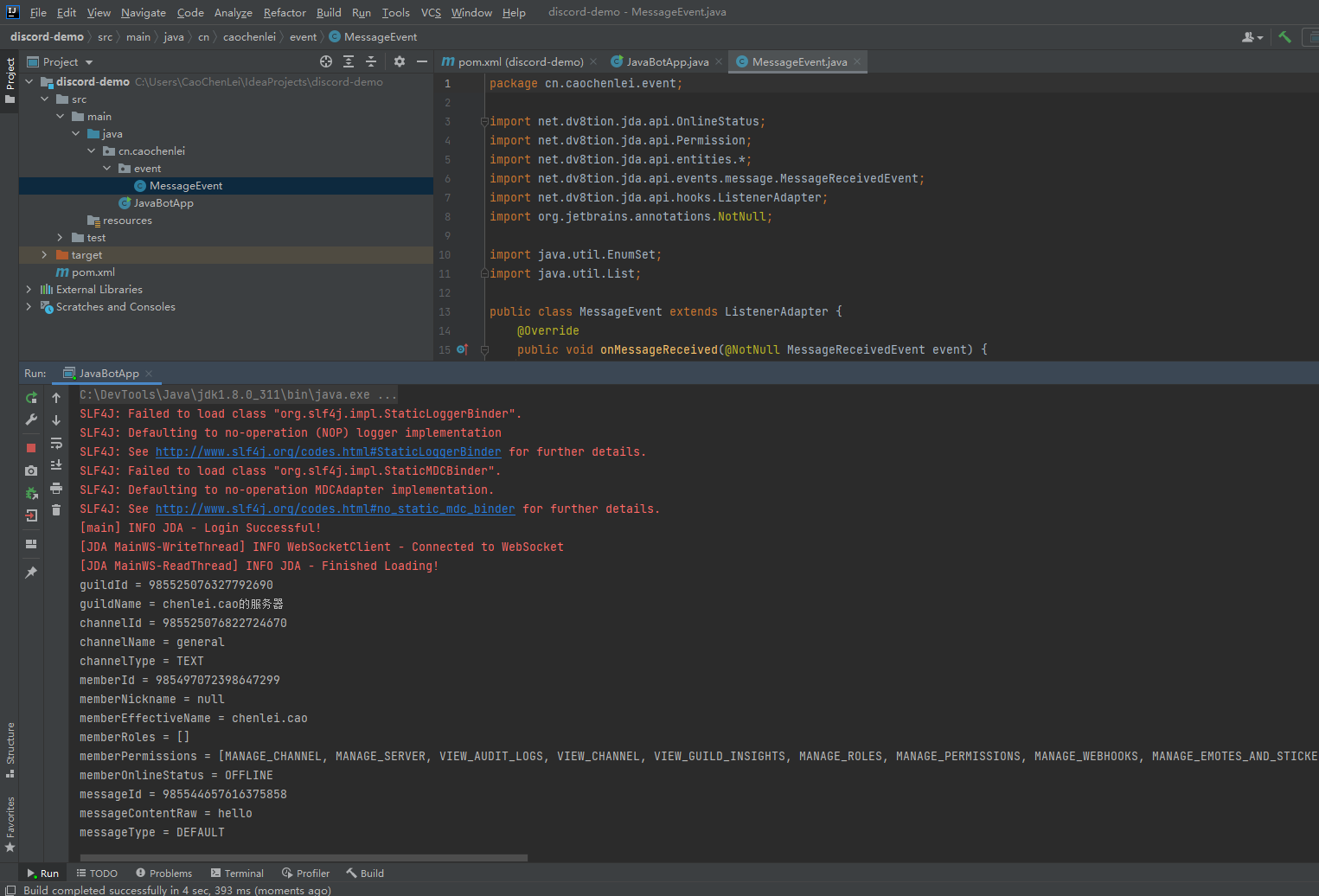Click the java.exe command line in console

[x=238, y=394]
